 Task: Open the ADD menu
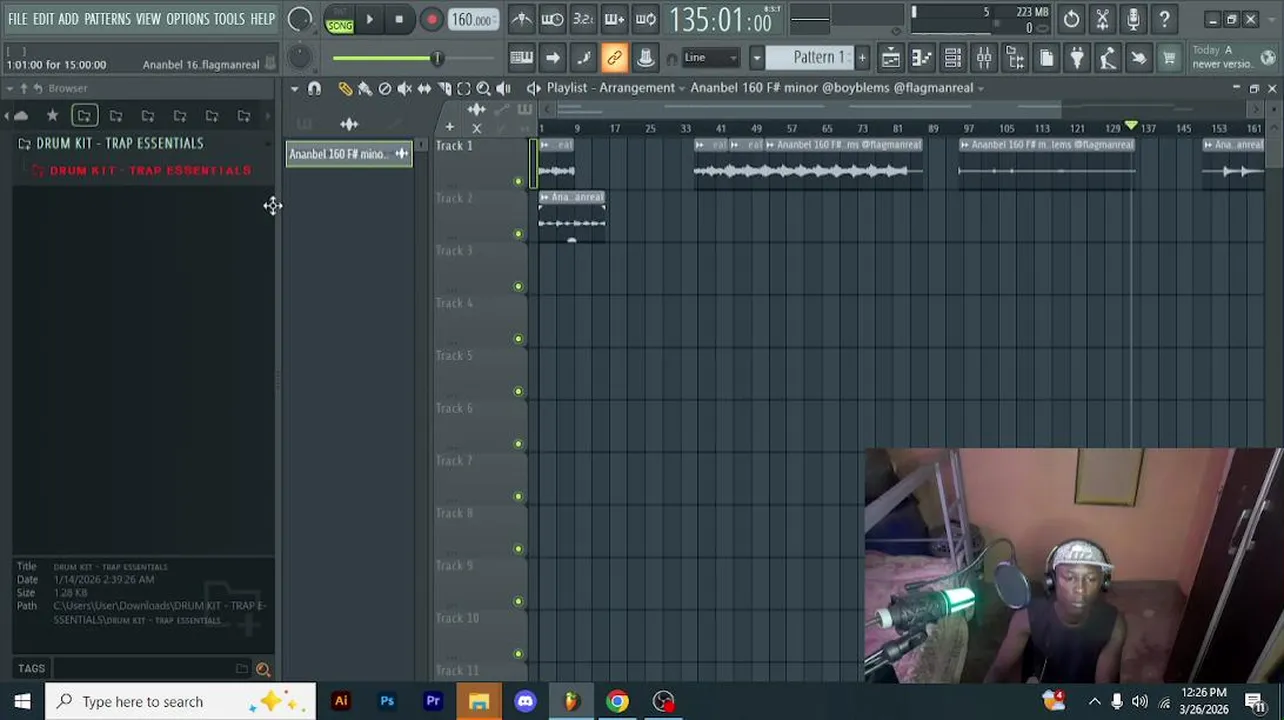coord(68,19)
